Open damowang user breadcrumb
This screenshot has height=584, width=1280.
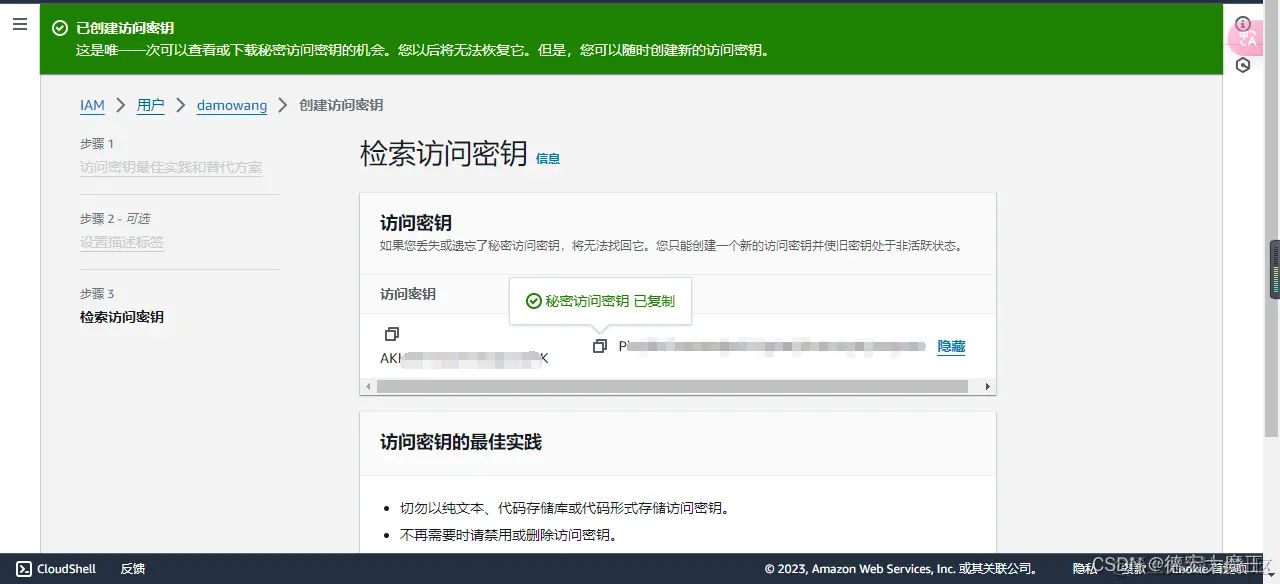[x=232, y=105]
